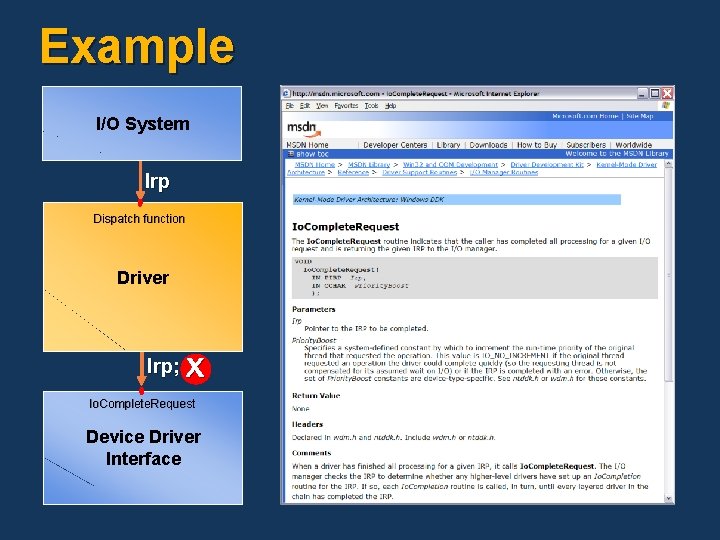Click the Example slide title
The image size is (720, 540).
pos(137,48)
